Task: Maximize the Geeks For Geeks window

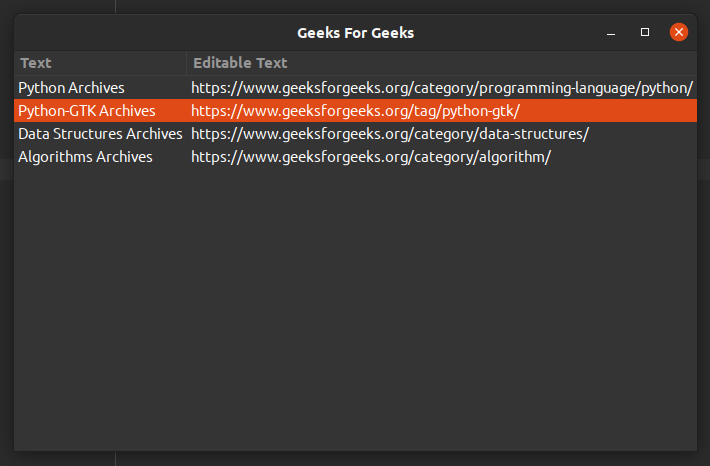Action: [645, 33]
